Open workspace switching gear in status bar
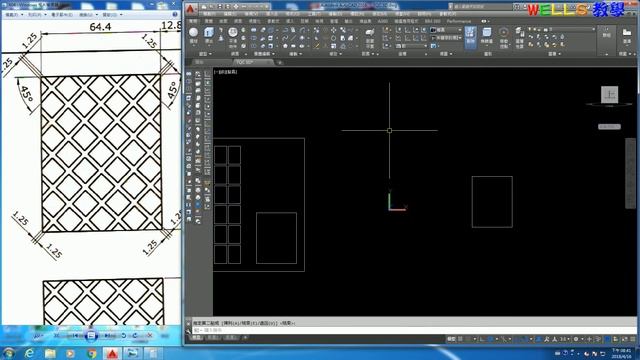Screen dimensions: 640x360 click(x=576, y=339)
